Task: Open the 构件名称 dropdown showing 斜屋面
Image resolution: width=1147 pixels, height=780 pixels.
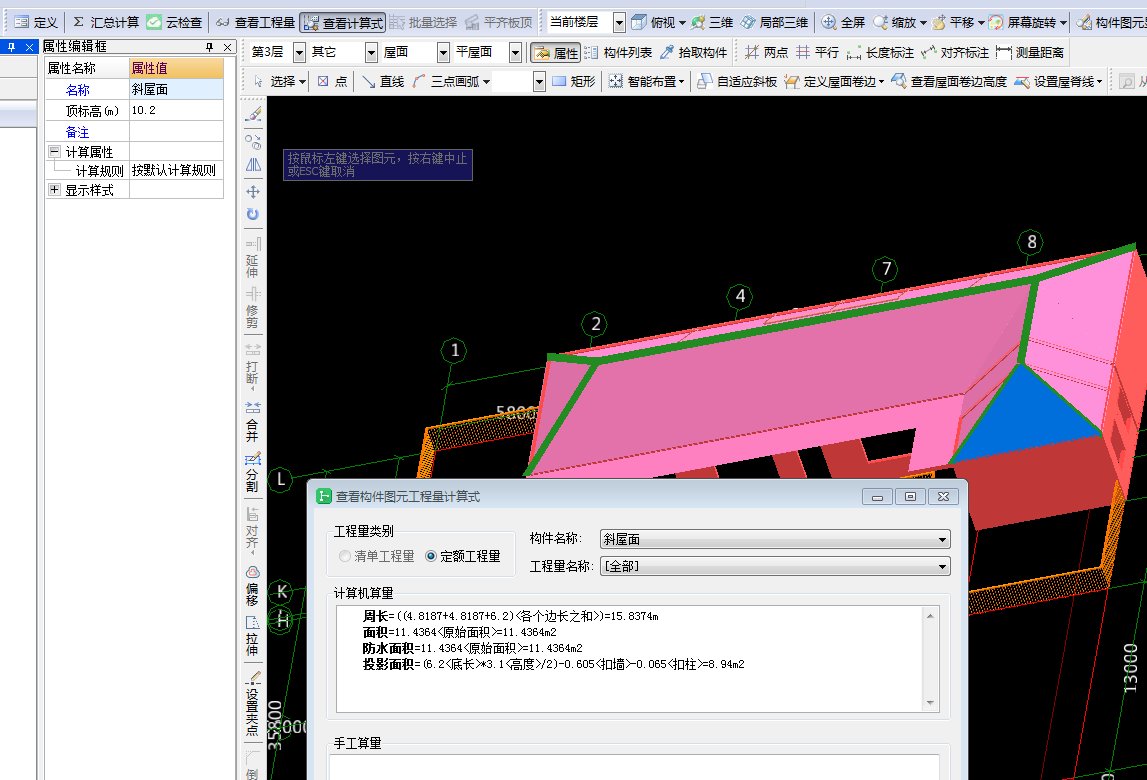Action: point(941,538)
